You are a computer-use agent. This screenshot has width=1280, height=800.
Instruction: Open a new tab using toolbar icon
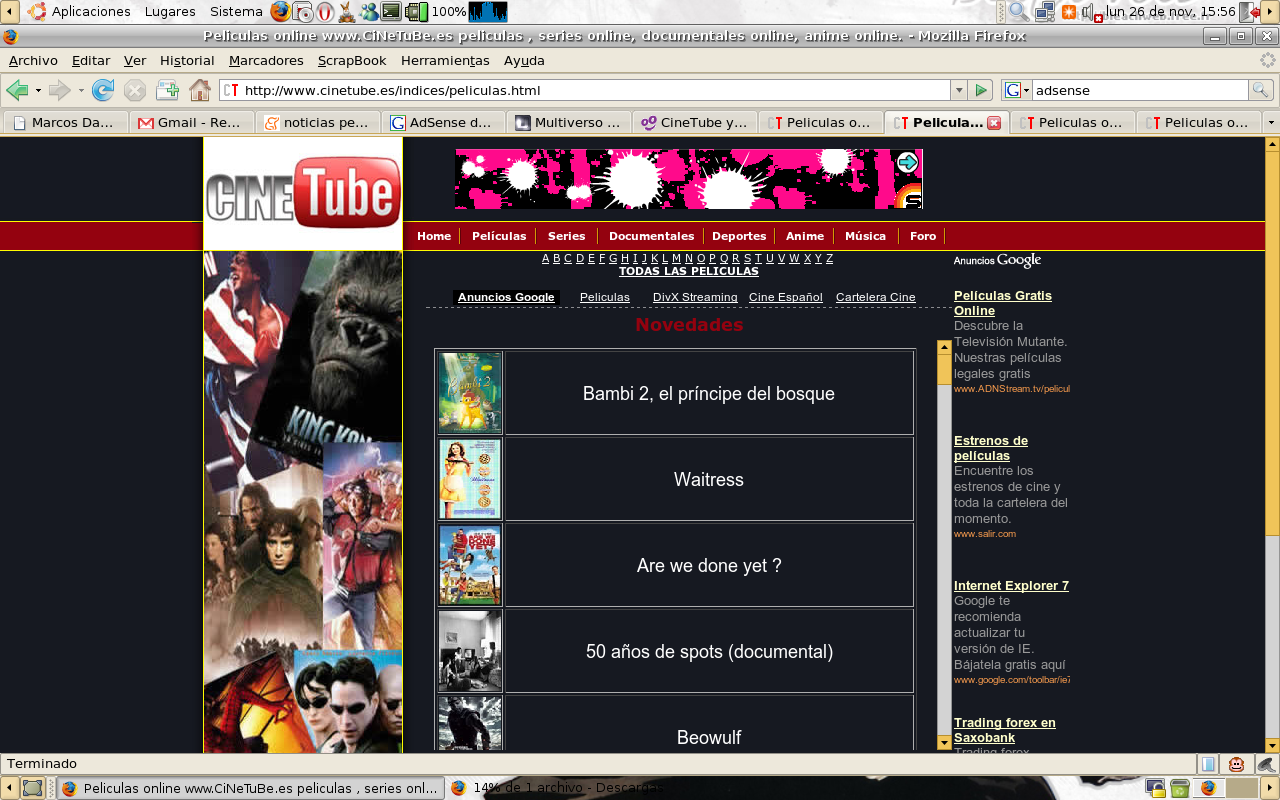tap(167, 90)
